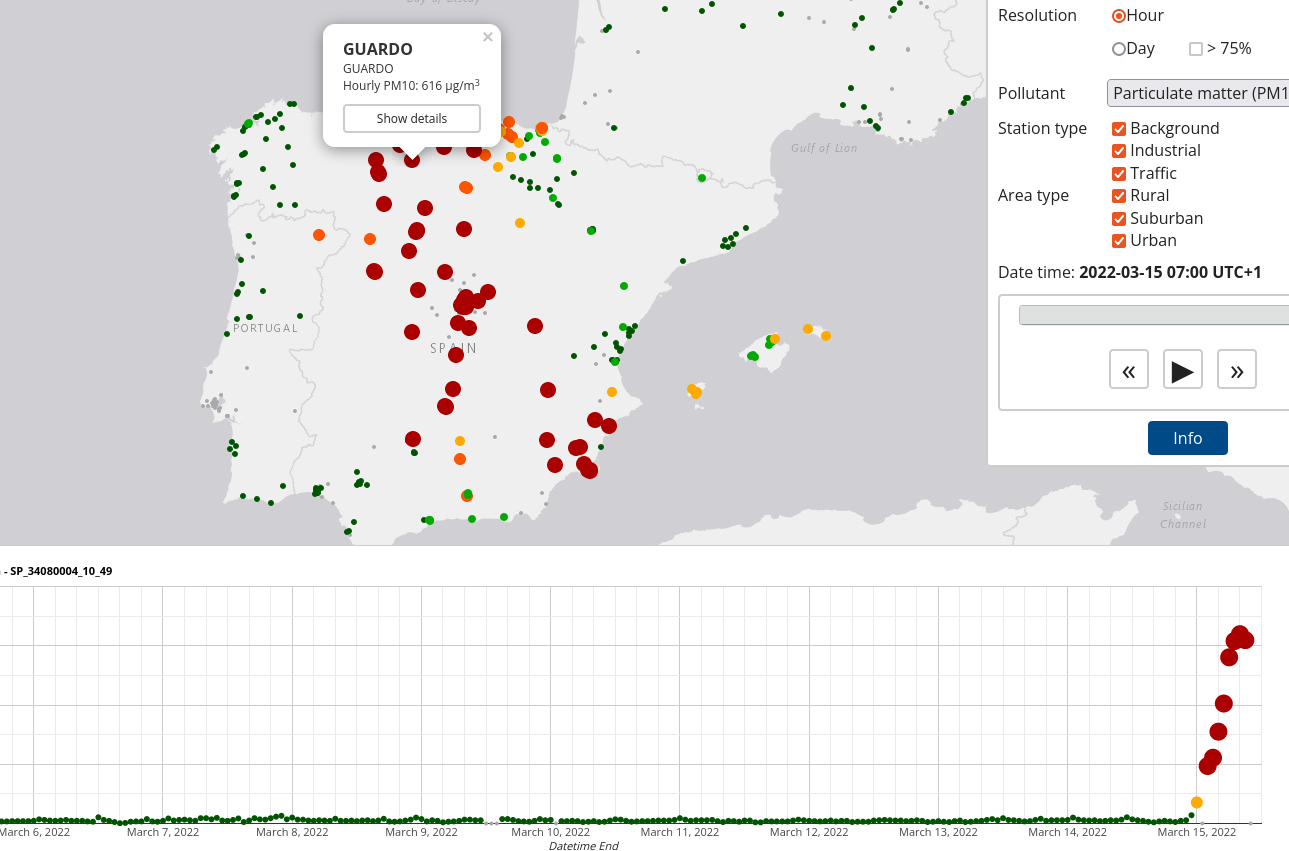This screenshot has width=1289, height=851.
Task: Open the Pollutant dropdown
Action: 1198,93
